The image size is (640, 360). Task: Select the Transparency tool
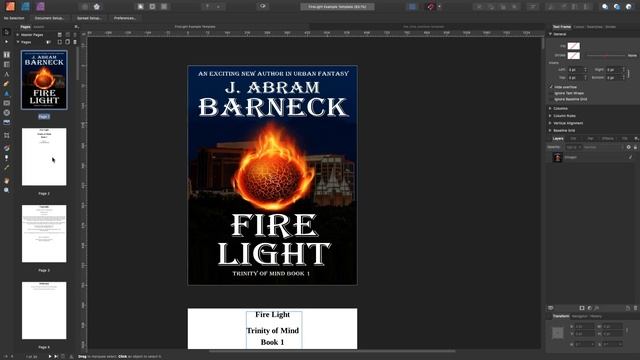[x=7, y=158]
